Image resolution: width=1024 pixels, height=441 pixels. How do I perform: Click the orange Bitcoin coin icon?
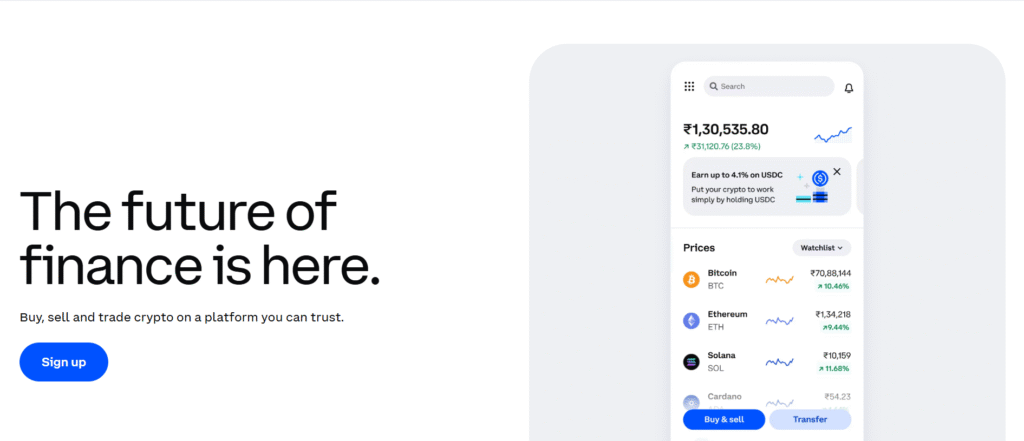[x=691, y=279]
